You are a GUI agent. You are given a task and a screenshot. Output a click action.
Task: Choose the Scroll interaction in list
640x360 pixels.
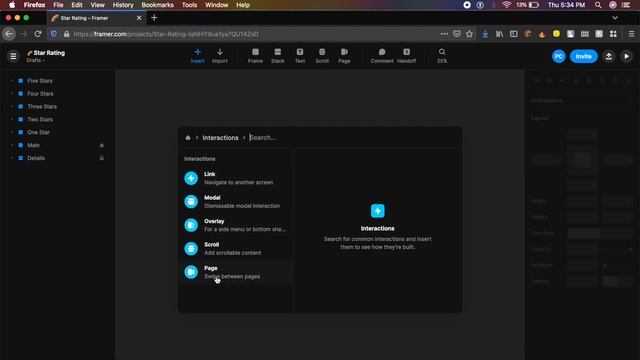pyautogui.click(x=236, y=249)
